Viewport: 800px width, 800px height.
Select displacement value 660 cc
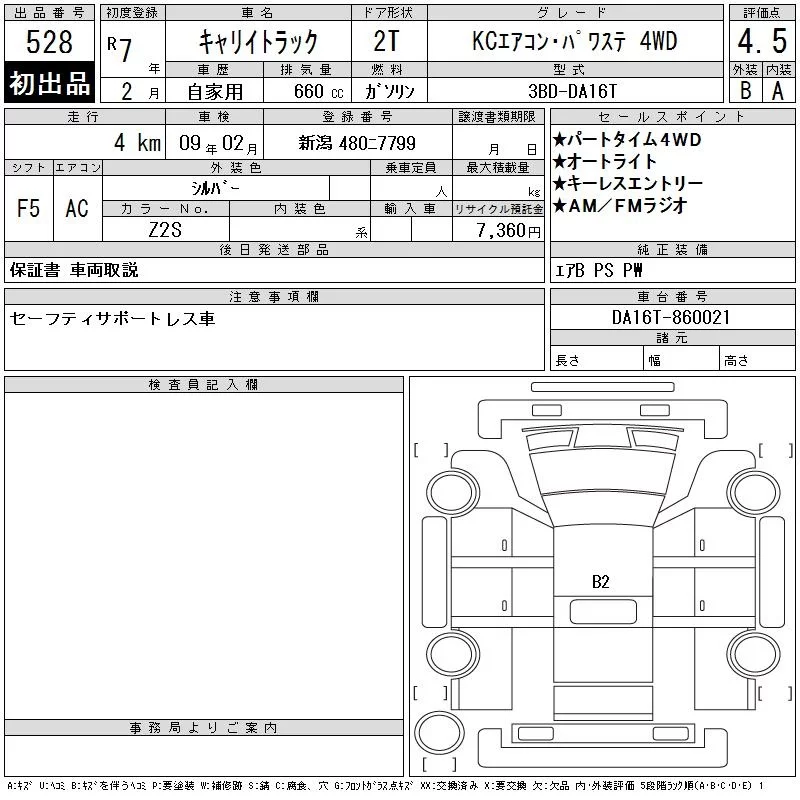(x=319, y=91)
